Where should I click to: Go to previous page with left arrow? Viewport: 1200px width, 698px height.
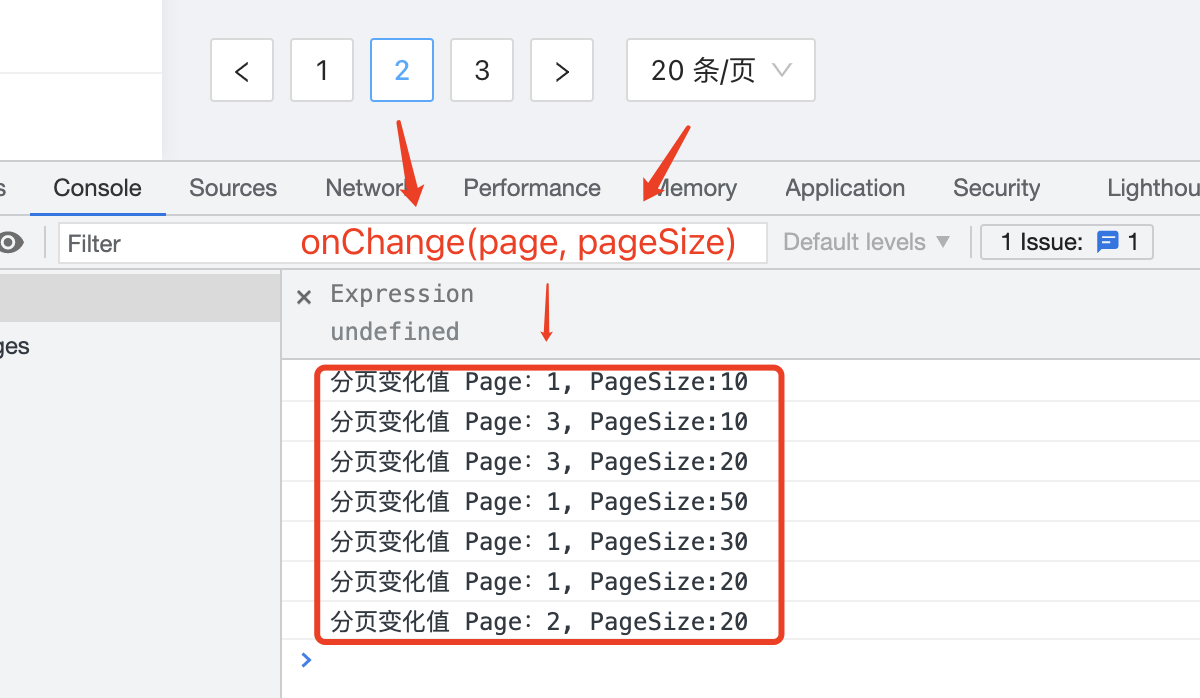point(242,70)
